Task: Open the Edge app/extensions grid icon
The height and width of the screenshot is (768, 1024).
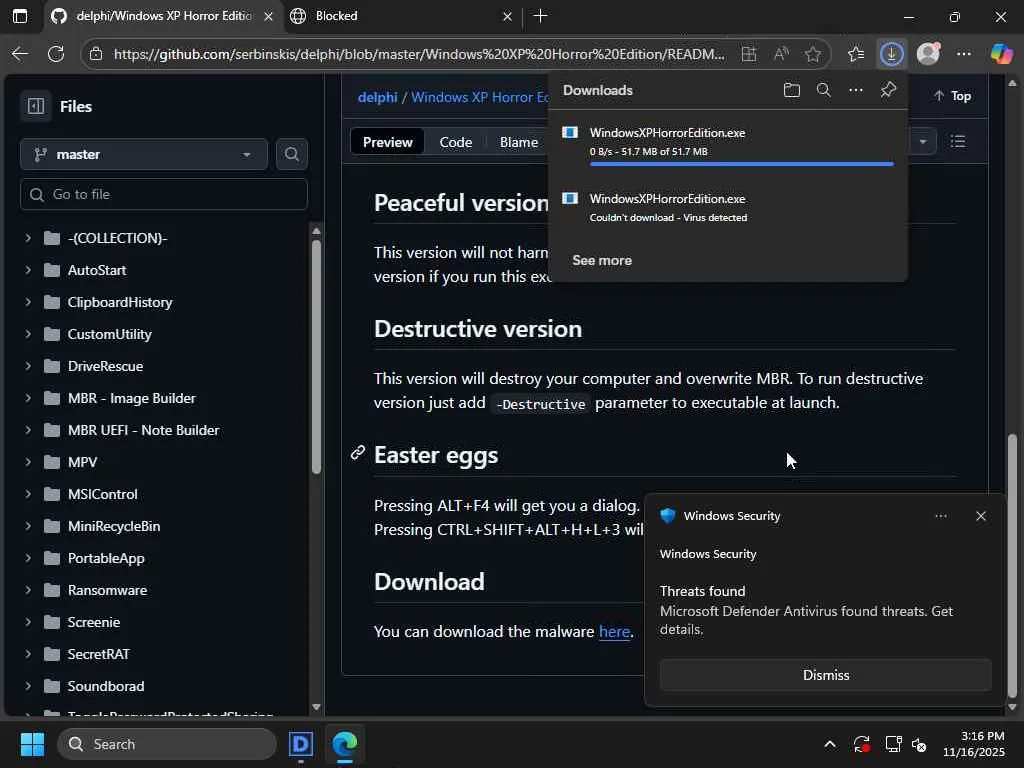Action: 749,54
